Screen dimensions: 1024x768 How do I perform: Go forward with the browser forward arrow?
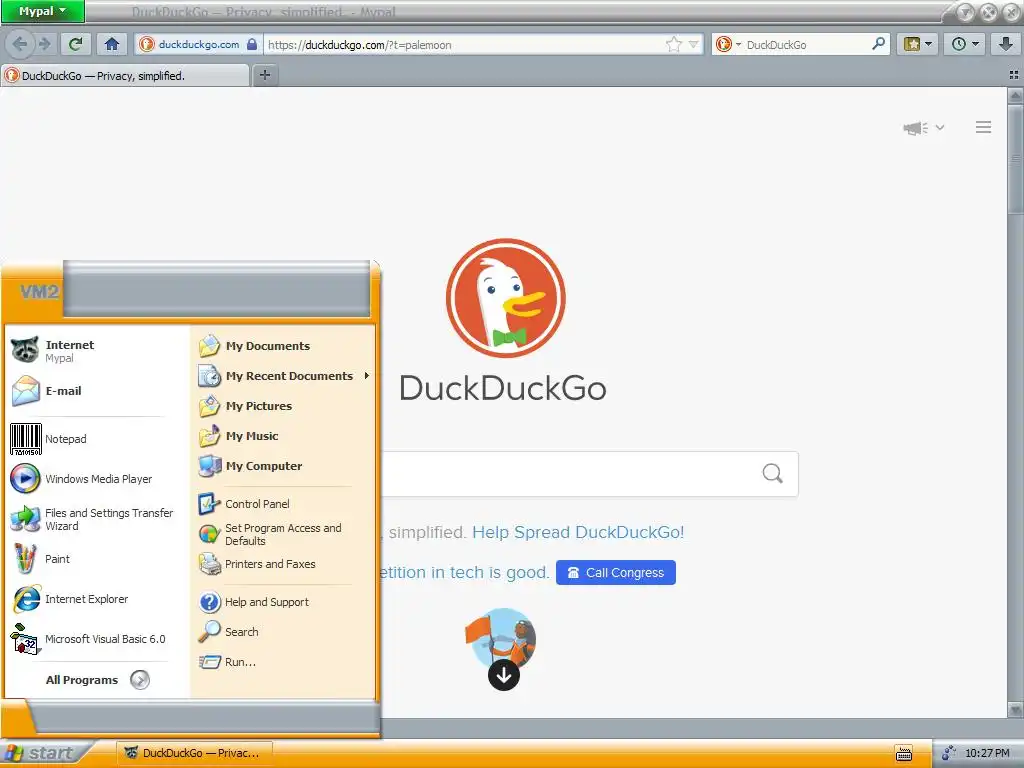point(44,44)
